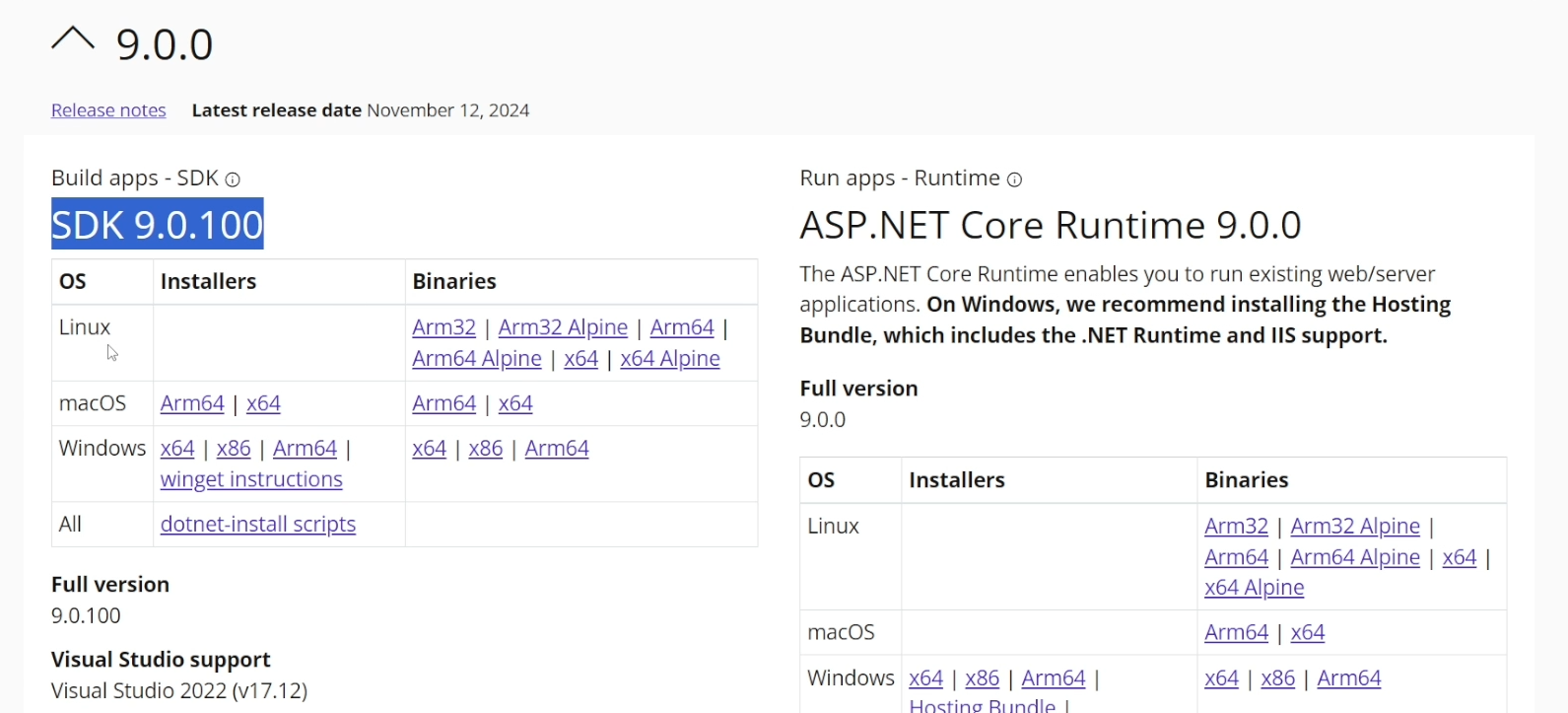Download SDK Windows Arm64 binary

click(557, 449)
